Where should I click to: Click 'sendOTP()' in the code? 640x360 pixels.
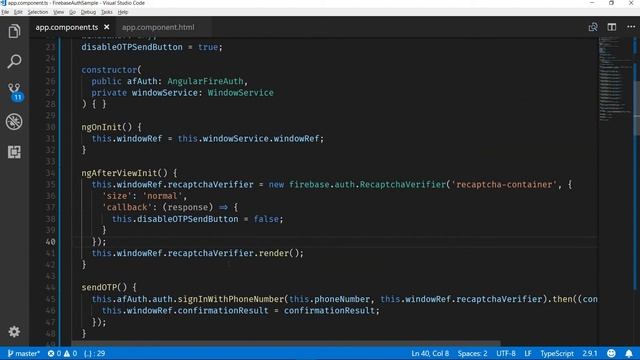click(104, 287)
